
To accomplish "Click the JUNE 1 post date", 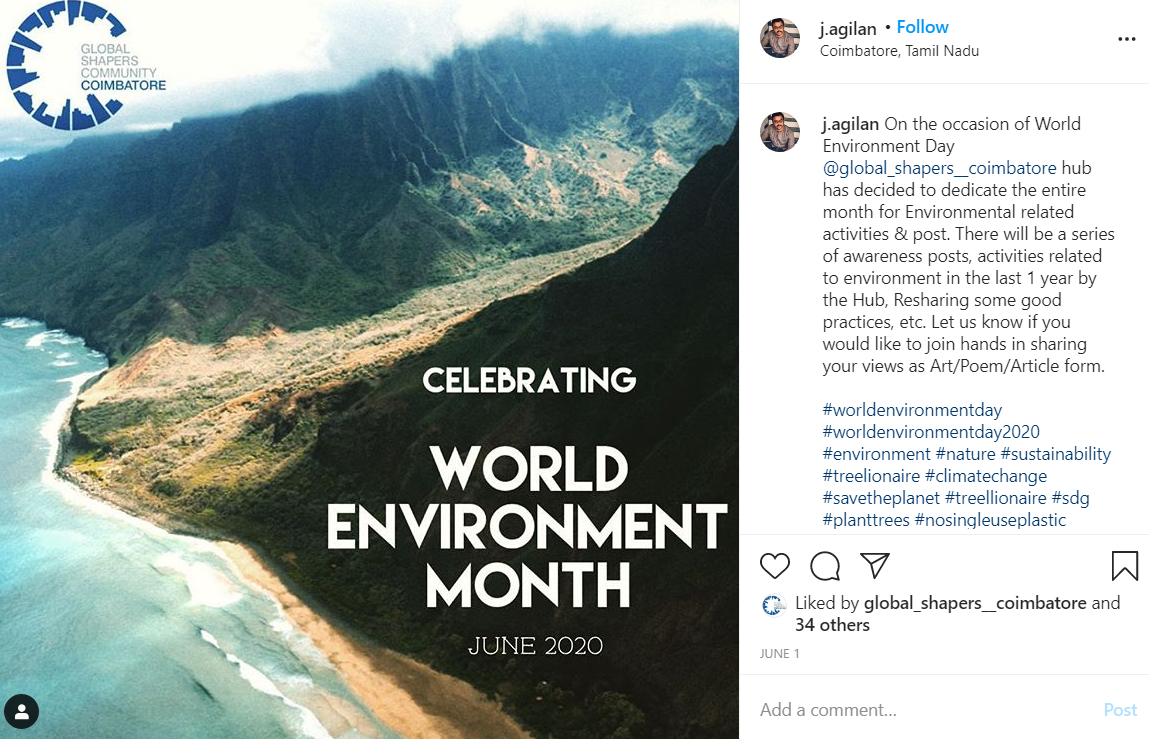I will pyautogui.click(x=780, y=654).
